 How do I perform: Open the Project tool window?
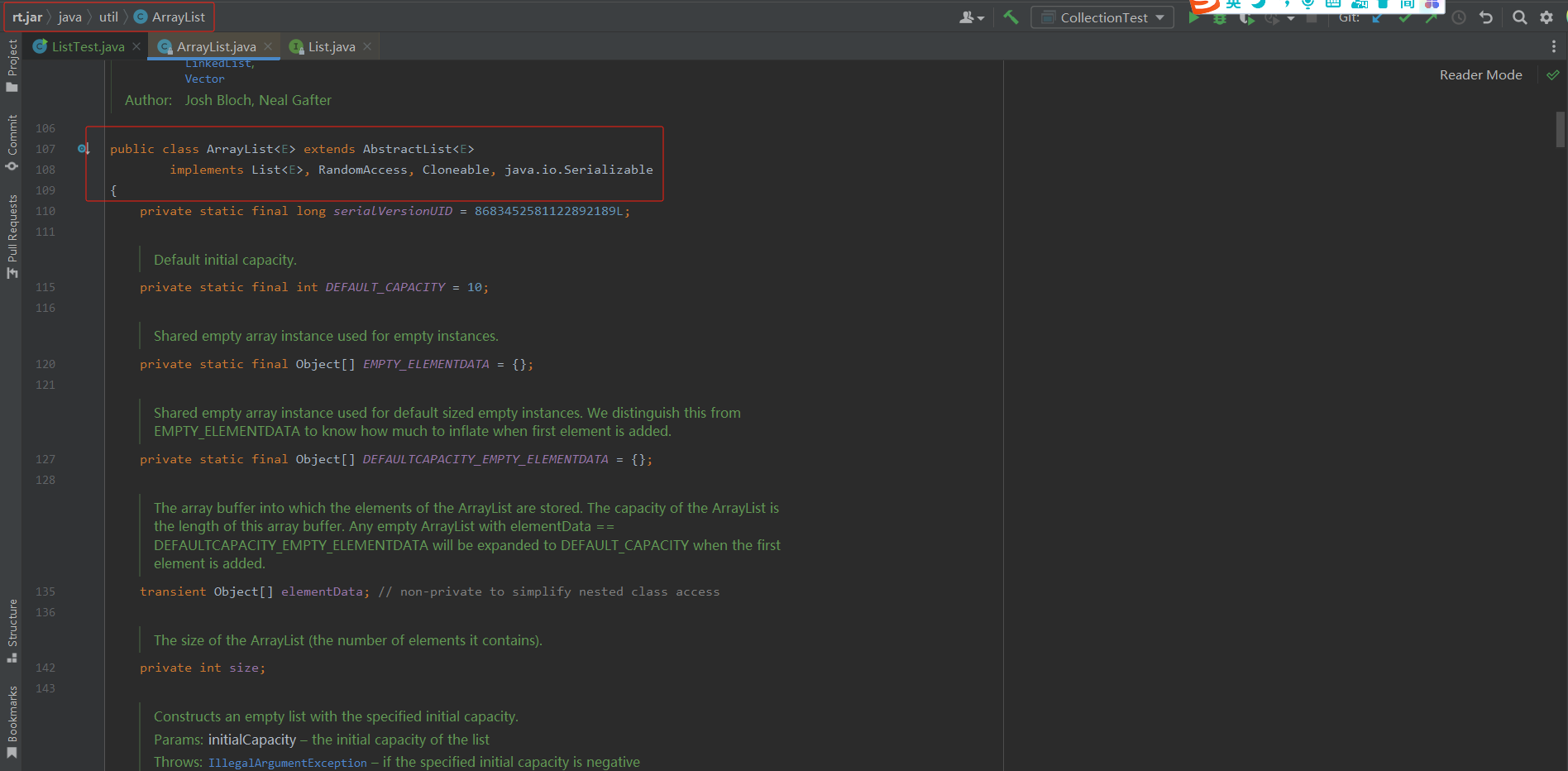pos(12,66)
